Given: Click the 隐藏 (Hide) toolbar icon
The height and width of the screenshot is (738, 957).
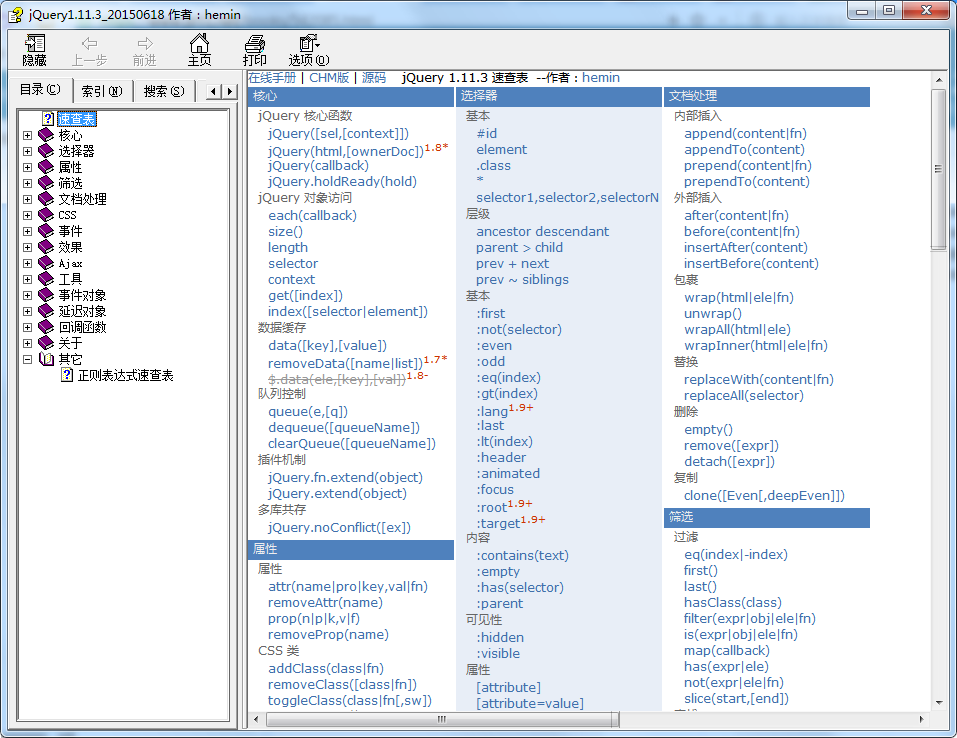Looking at the screenshot, I should coord(33,48).
